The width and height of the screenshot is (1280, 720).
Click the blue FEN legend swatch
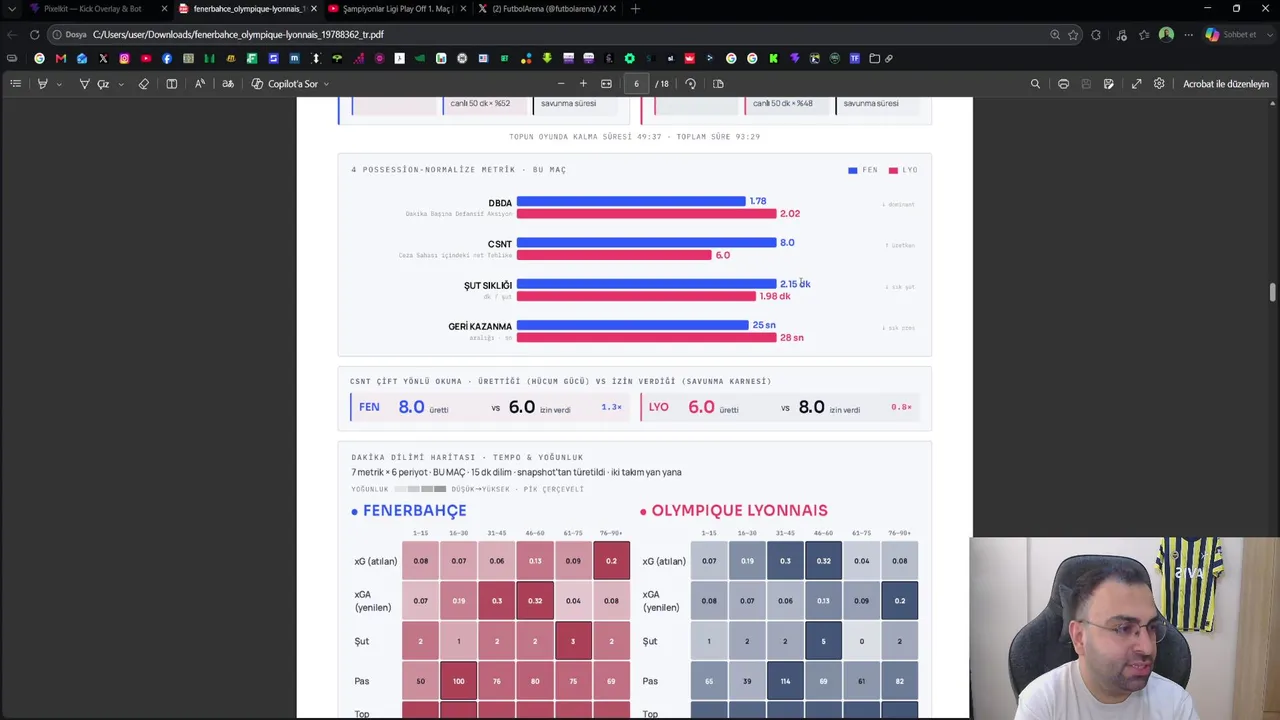click(853, 170)
